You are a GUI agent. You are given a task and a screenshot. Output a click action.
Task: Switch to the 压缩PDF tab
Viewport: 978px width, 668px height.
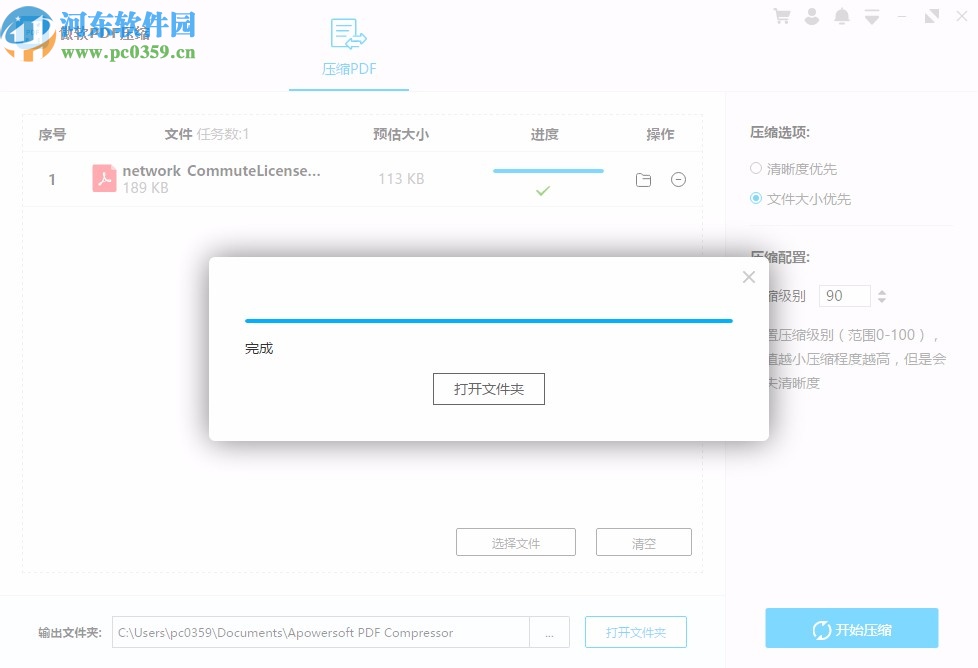348,69
